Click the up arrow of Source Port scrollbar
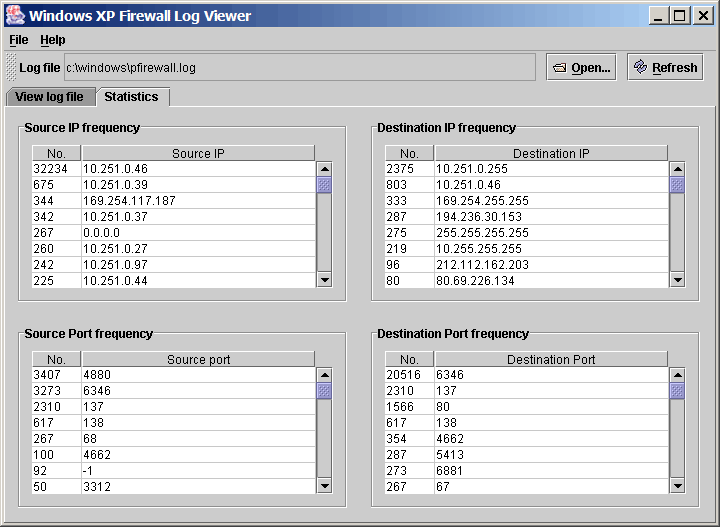The width and height of the screenshot is (720, 527). click(x=324, y=375)
